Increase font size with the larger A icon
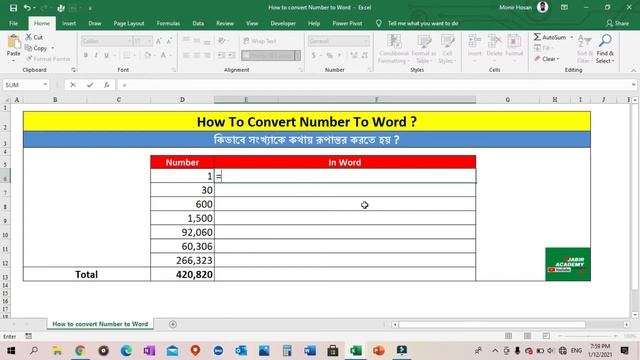The image size is (640, 360). (159, 41)
